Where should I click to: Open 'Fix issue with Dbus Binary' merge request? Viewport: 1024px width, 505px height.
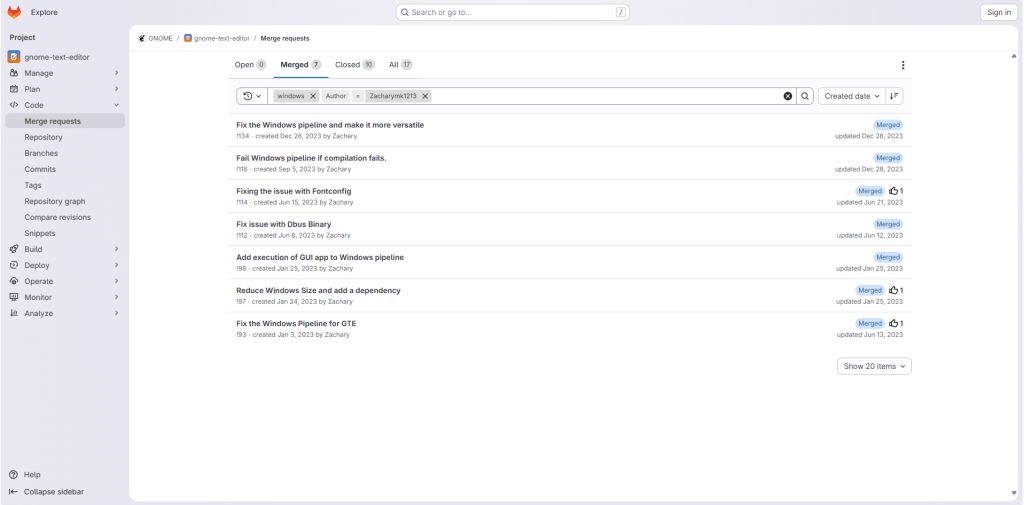pos(283,224)
